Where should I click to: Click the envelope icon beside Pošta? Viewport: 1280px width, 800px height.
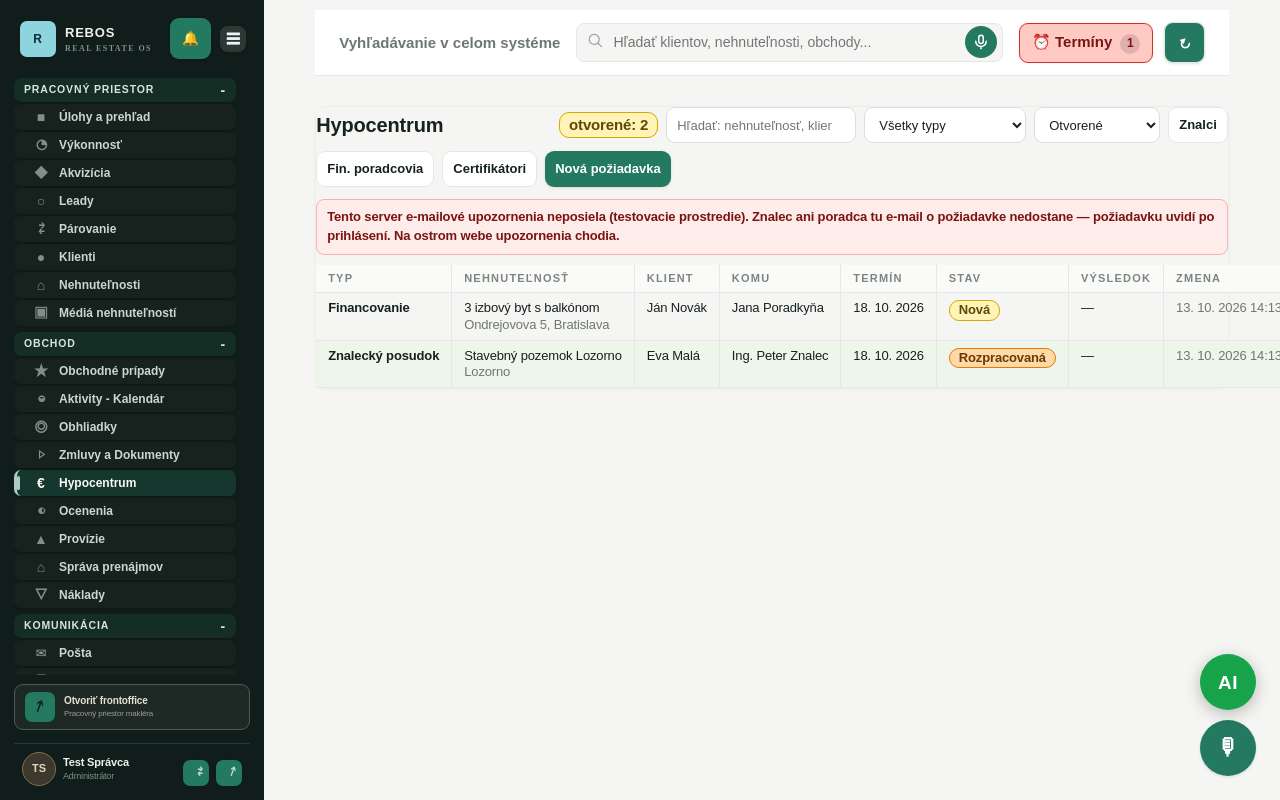[41, 653]
